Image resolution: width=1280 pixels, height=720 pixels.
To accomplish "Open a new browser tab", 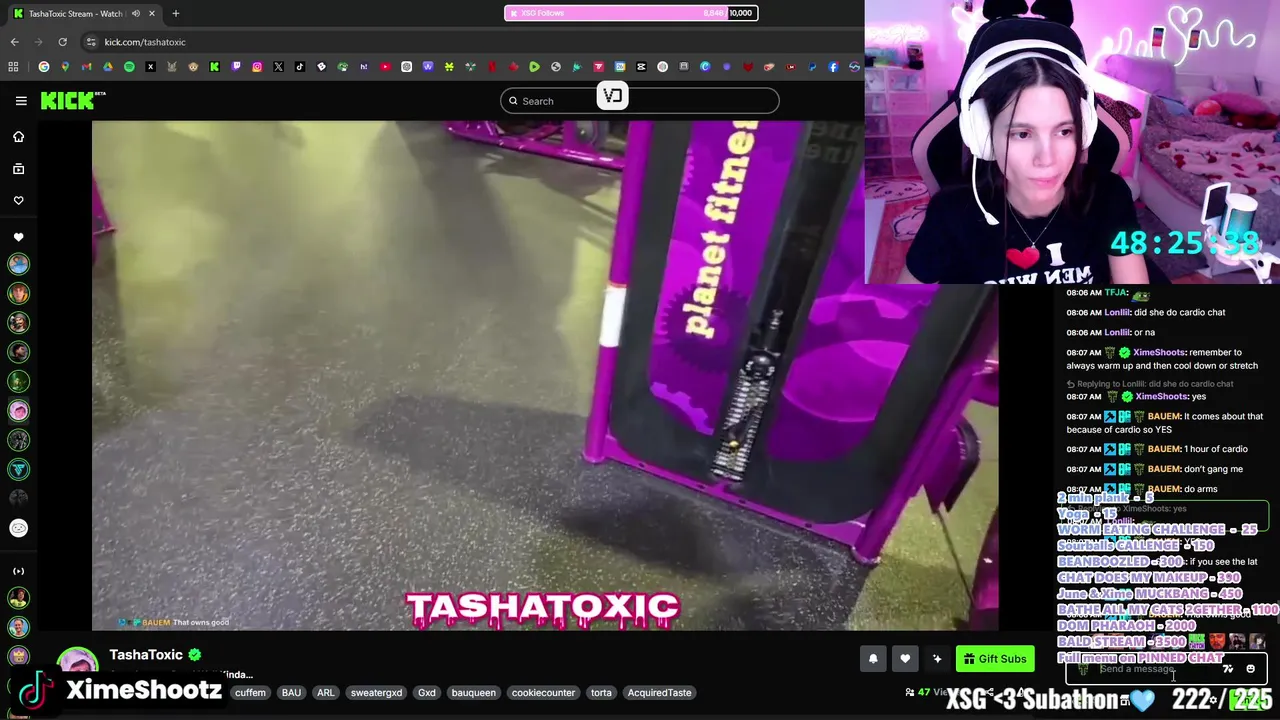I will pos(176,13).
